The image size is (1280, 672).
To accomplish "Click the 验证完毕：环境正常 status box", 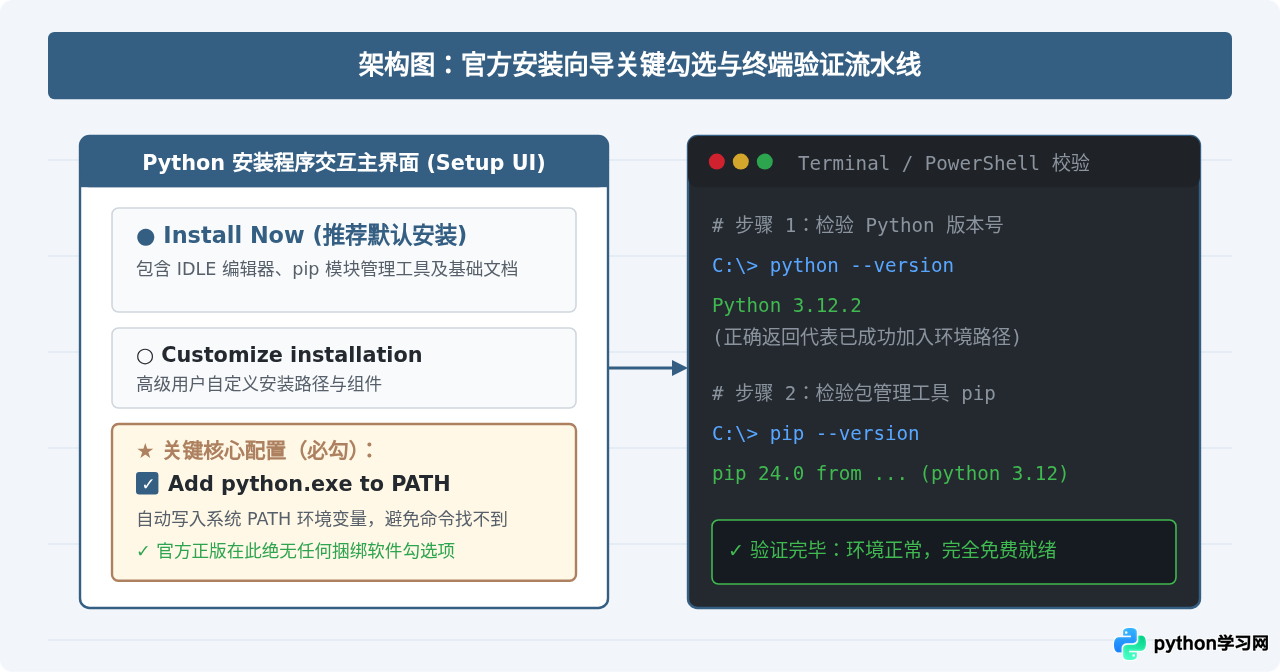I will coord(944,552).
